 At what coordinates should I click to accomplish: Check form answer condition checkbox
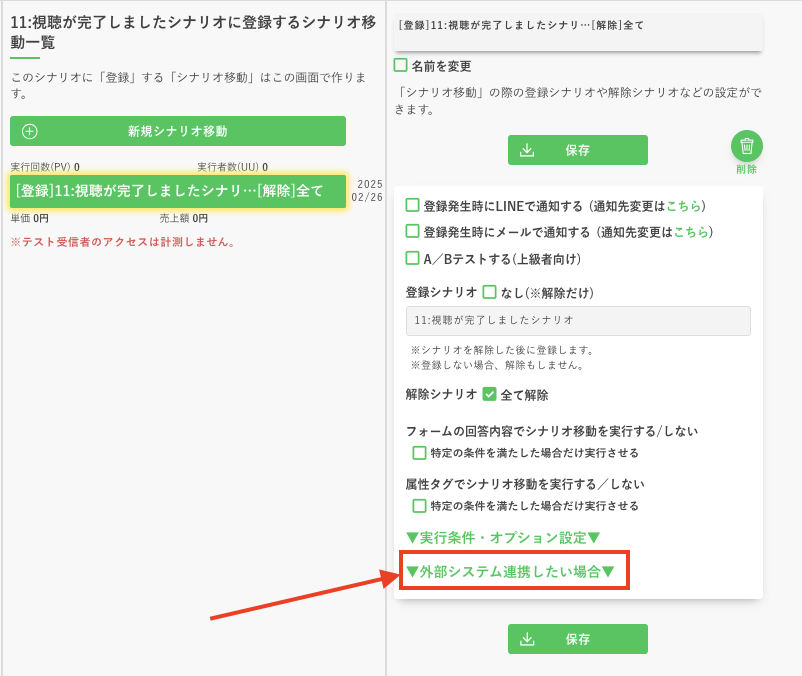click(420, 452)
